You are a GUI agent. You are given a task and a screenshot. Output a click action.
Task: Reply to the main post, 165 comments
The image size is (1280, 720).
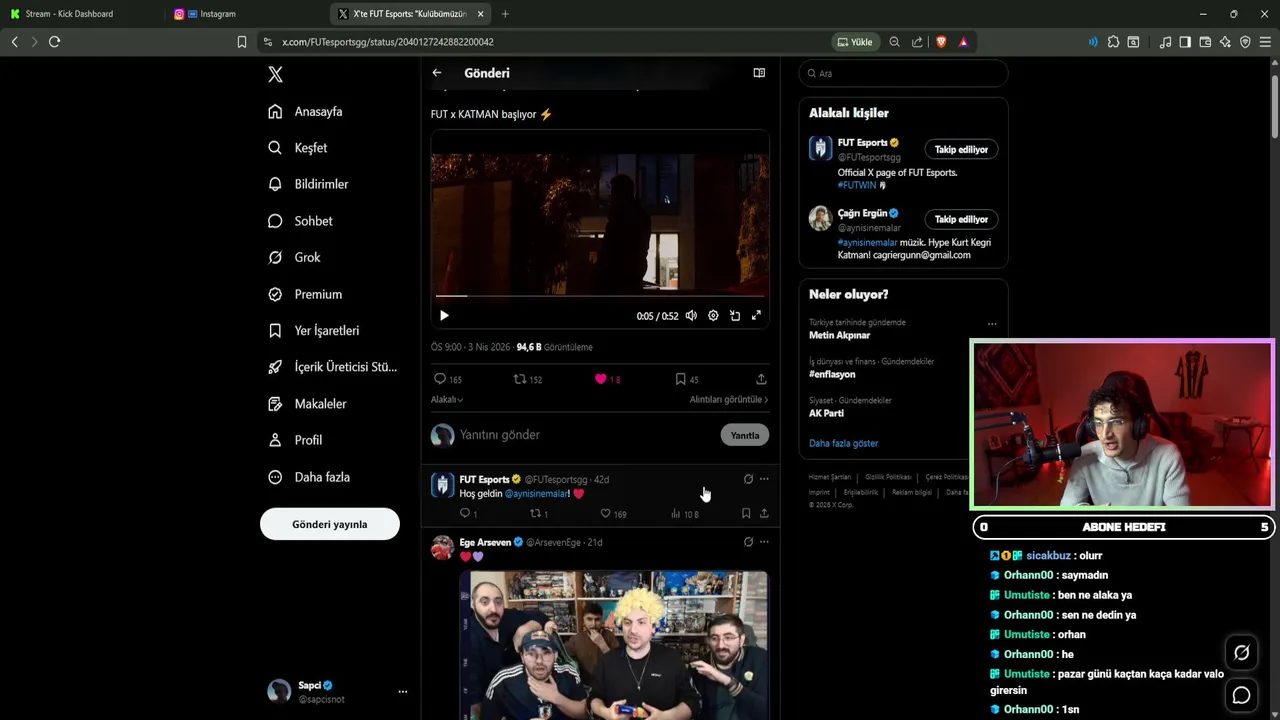click(x=447, y=379)
